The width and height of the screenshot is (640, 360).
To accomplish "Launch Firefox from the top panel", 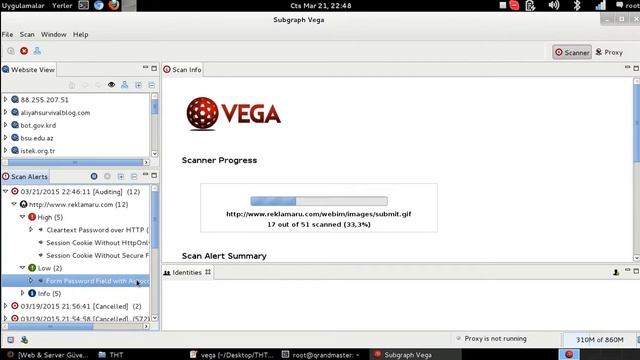I will point(114,5).
